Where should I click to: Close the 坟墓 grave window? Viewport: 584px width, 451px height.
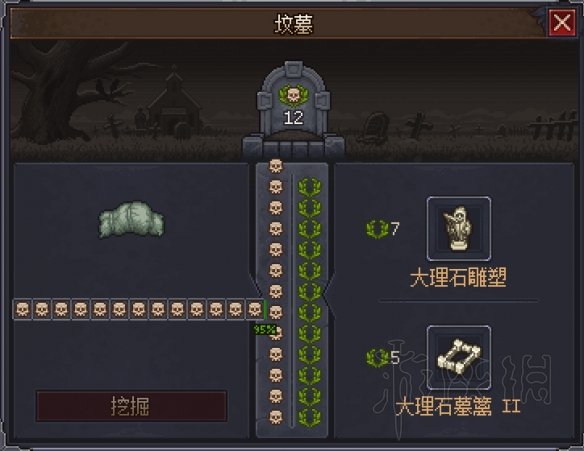pyautogui.click(x=562, y=22)
